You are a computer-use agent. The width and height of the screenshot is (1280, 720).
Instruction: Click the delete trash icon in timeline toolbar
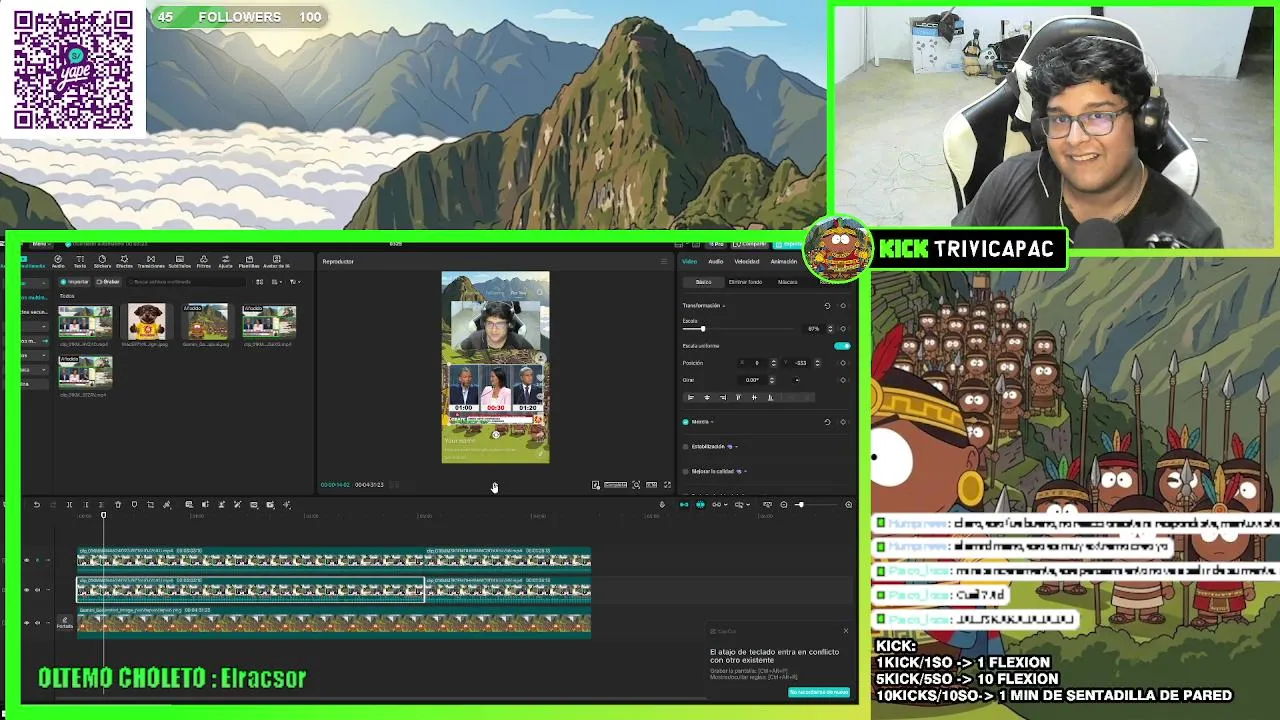(118, 504)
